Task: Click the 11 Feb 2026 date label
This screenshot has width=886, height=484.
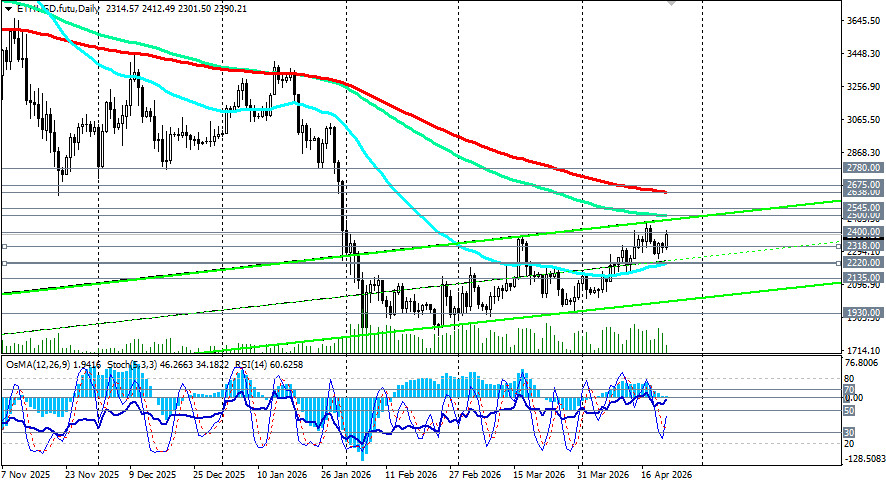Action: tap(410, 474)
